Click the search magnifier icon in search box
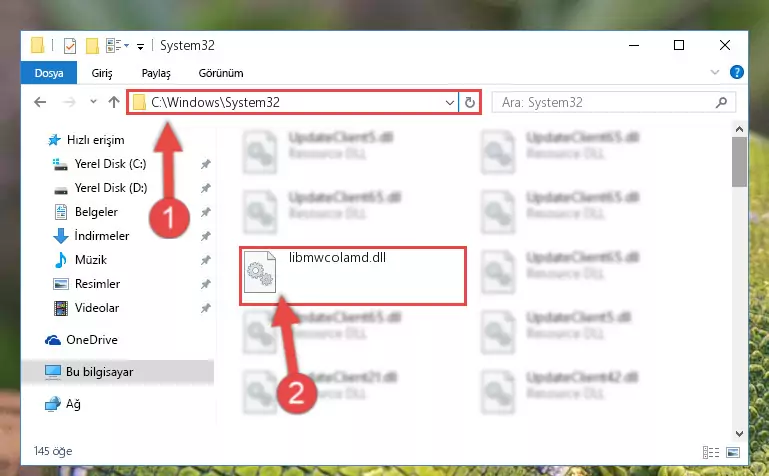 point(721,102)
